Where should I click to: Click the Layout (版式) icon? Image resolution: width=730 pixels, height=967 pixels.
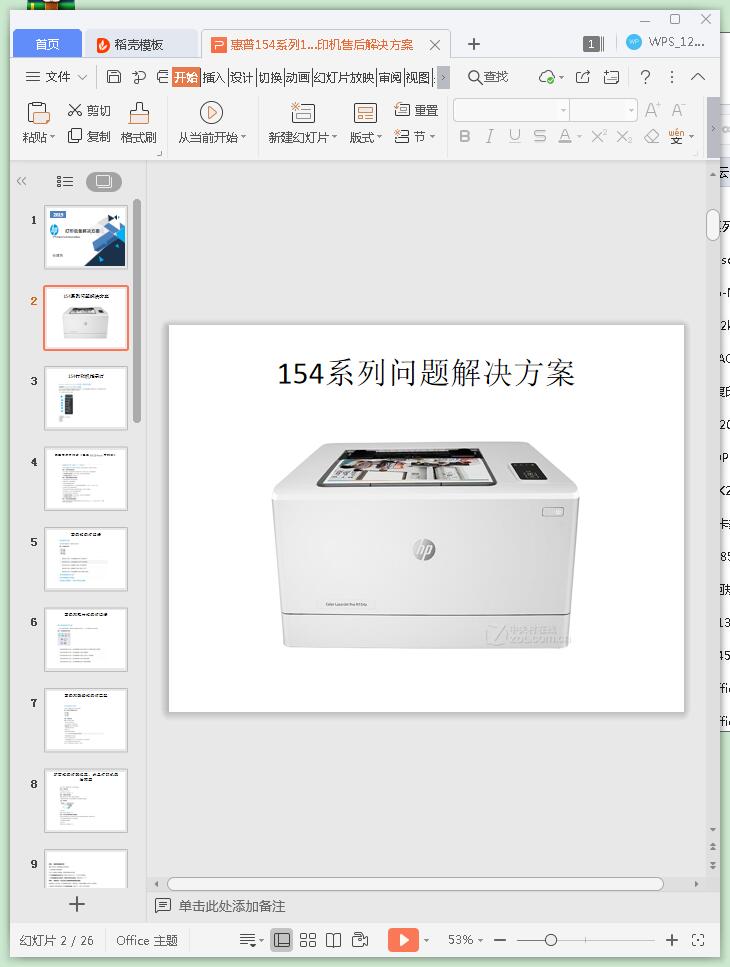tap(365, 113)
